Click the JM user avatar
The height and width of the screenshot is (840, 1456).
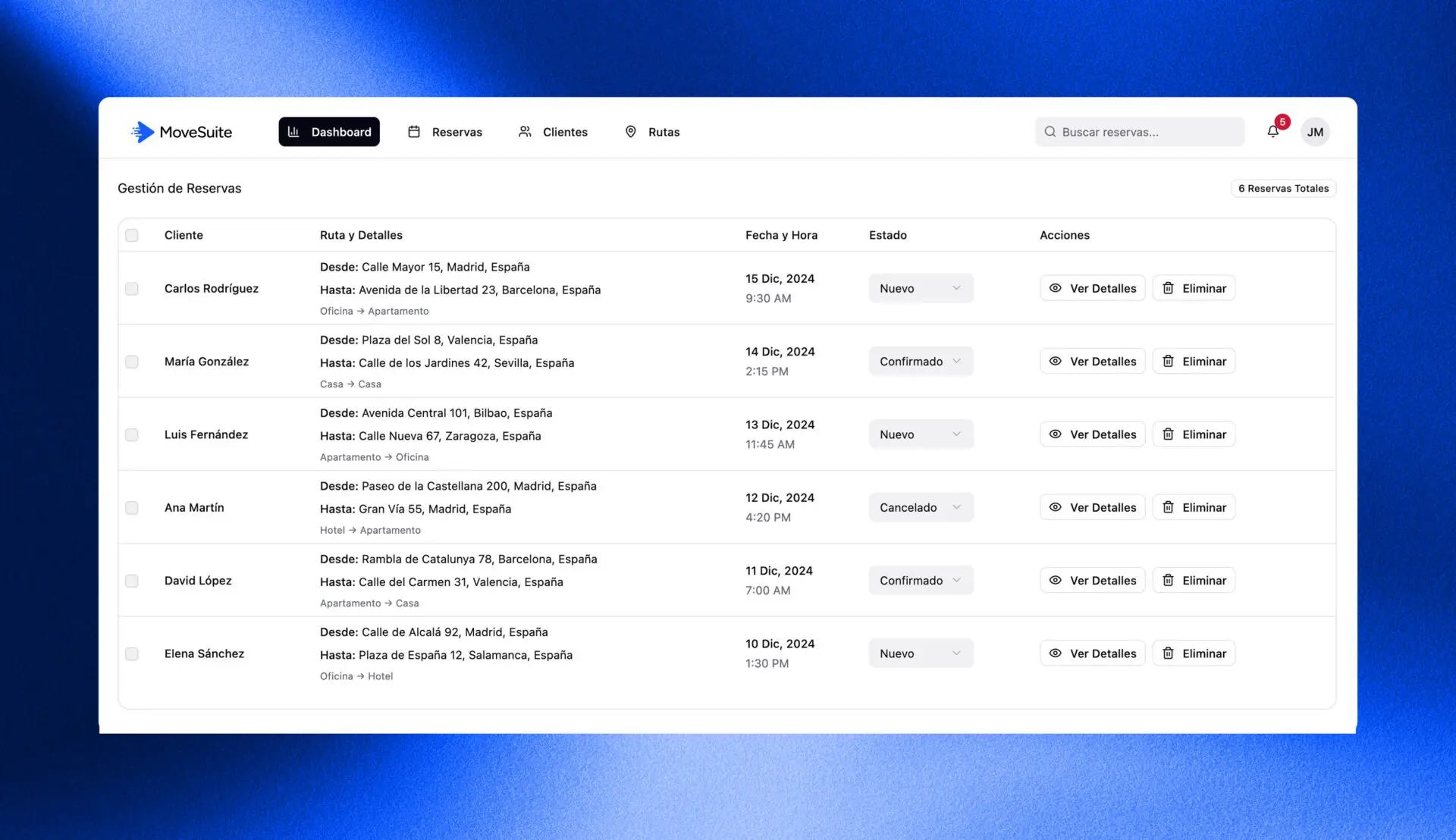click(x=1315, y=132)
